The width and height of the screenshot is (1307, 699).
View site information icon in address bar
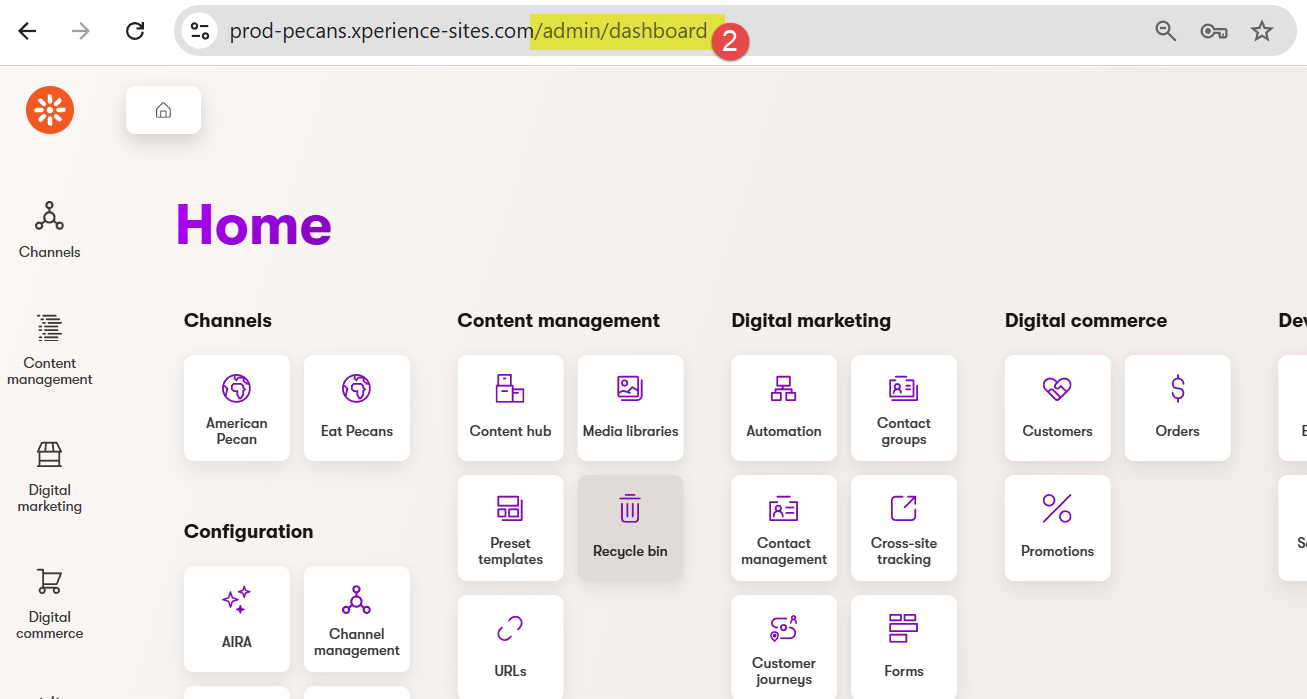tap(200, 31)
